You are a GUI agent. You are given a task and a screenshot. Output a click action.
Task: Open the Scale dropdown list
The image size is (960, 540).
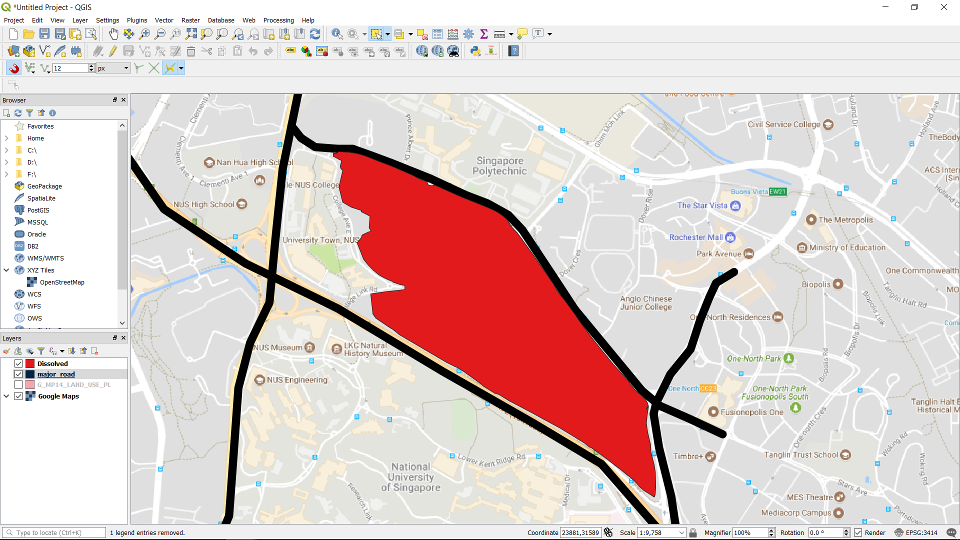[x=682, y=533]
